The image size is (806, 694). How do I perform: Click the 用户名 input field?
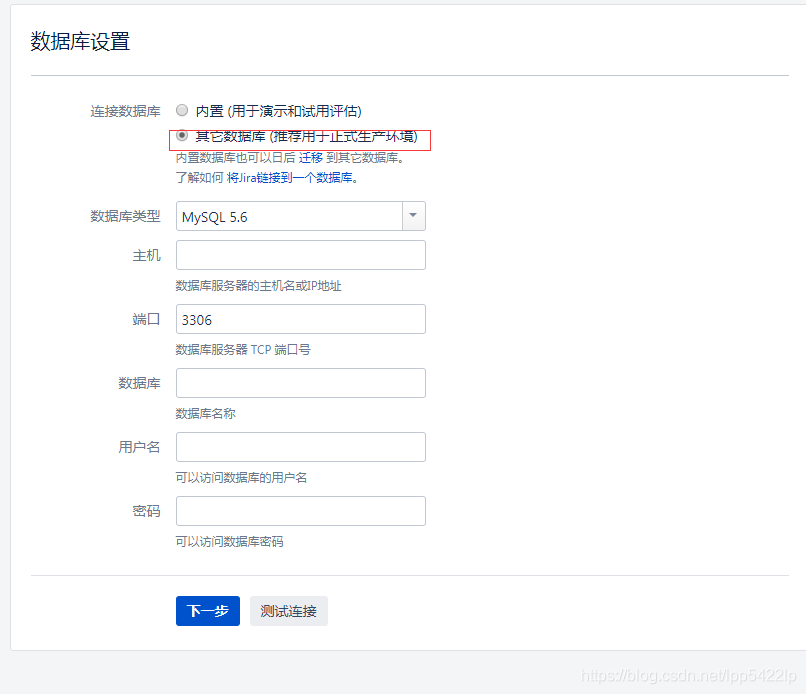click(x=300, y=447)
